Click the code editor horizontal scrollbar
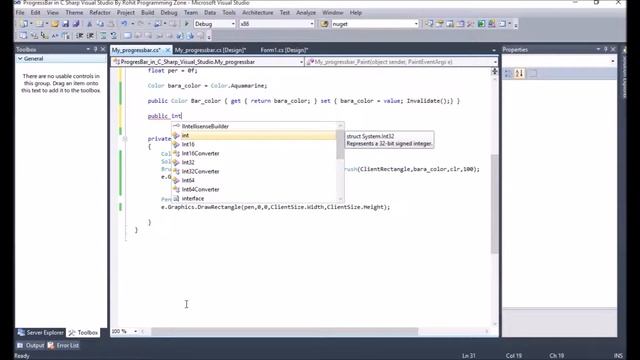The height and width of the screenshot is (360, 640). point(314,331)
